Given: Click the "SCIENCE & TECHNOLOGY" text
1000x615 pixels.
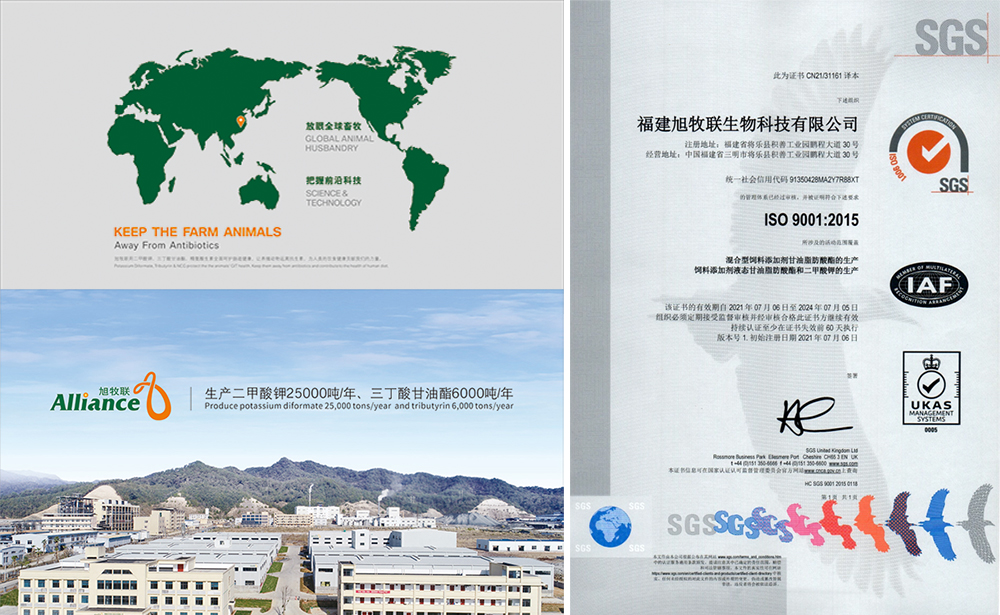Looking at the screenshot, I should pyautogui.click(x=334, y=198).
